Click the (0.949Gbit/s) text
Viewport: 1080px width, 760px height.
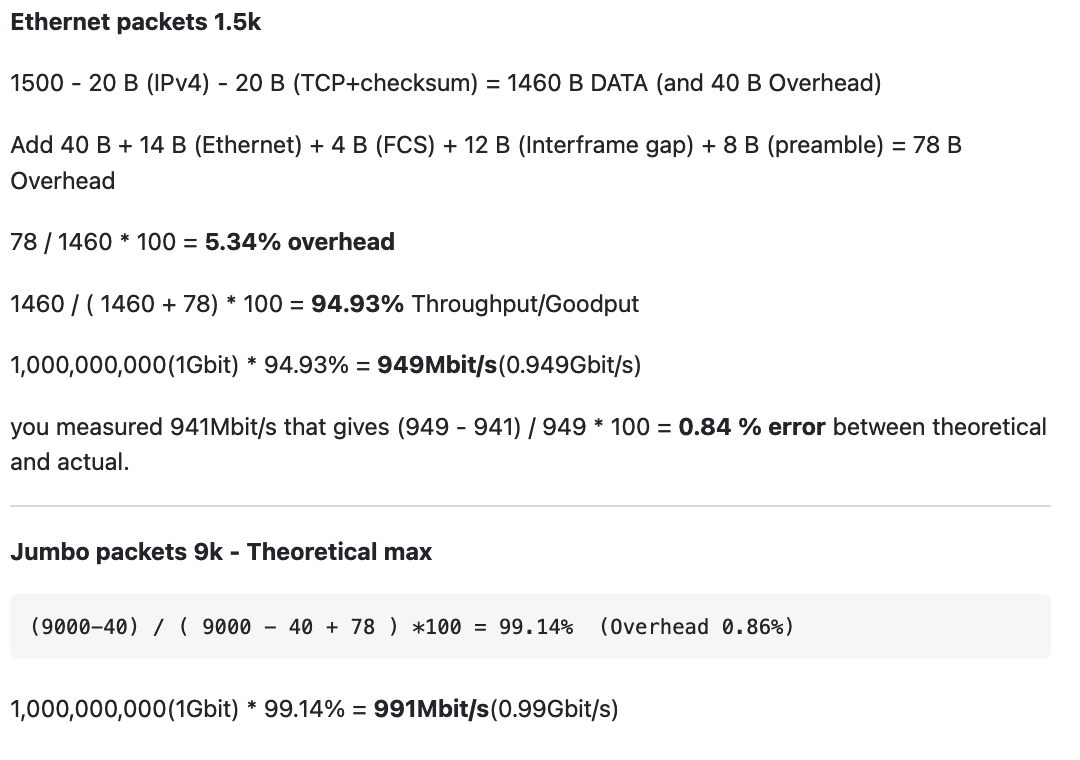point(570,365)
